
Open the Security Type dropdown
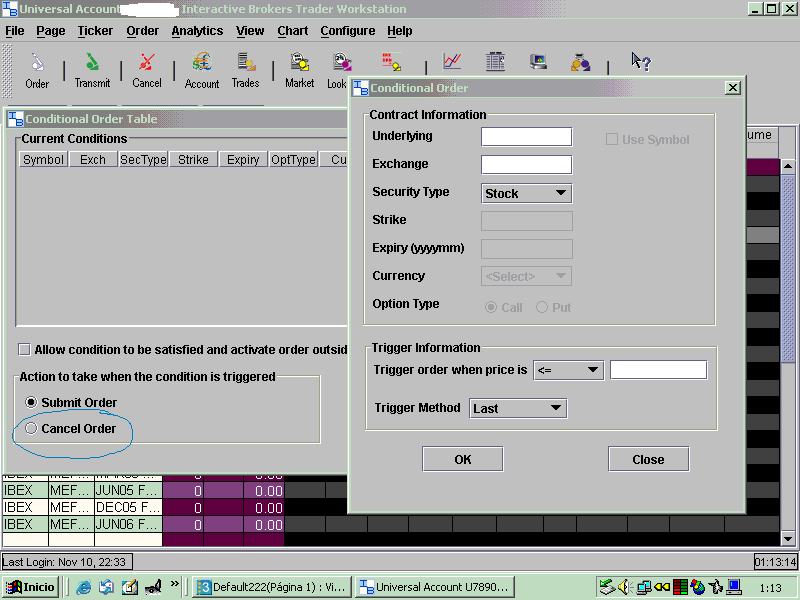pos(527,193)
